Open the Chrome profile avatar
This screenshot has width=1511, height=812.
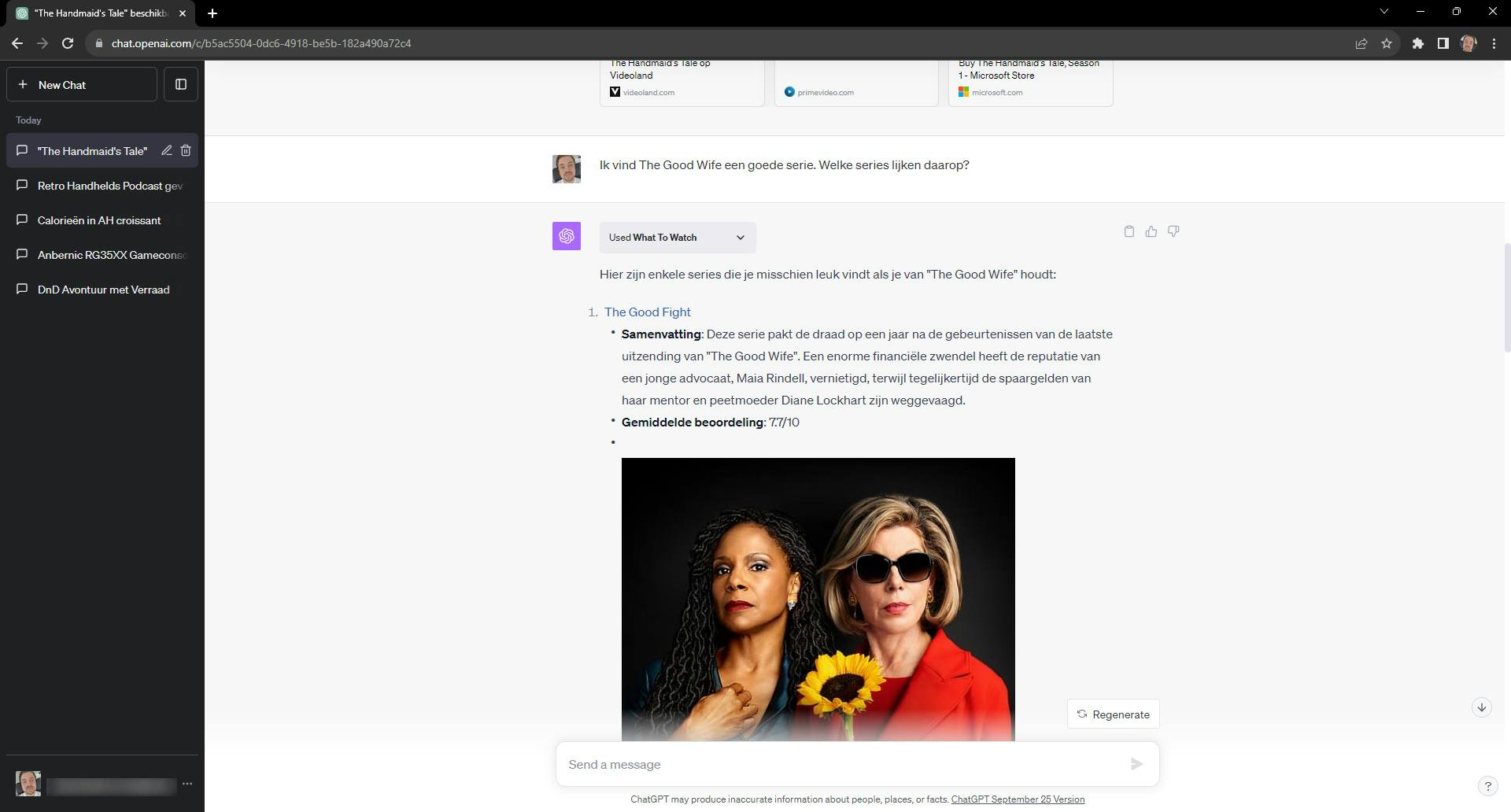[x=1469, y=43]
